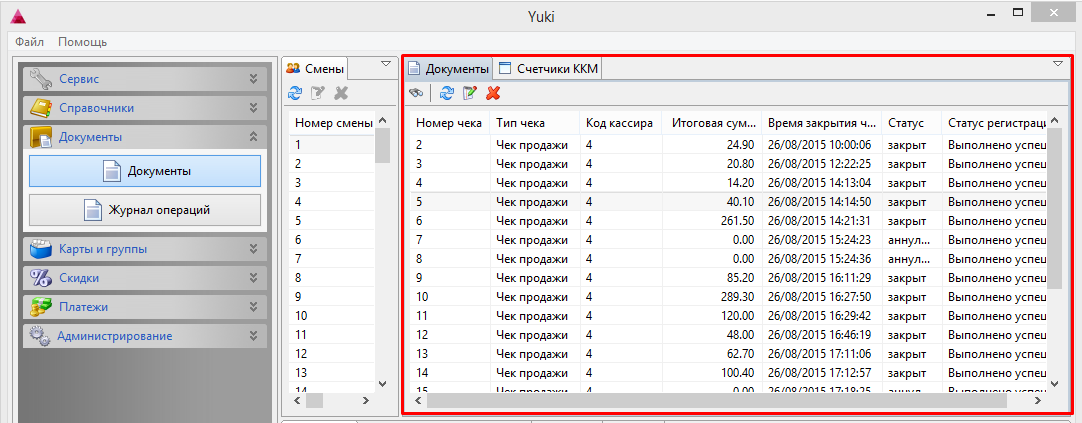Sort by Тип чека column header
Viewport: 1082px width, 423px height.
point(535,123)
